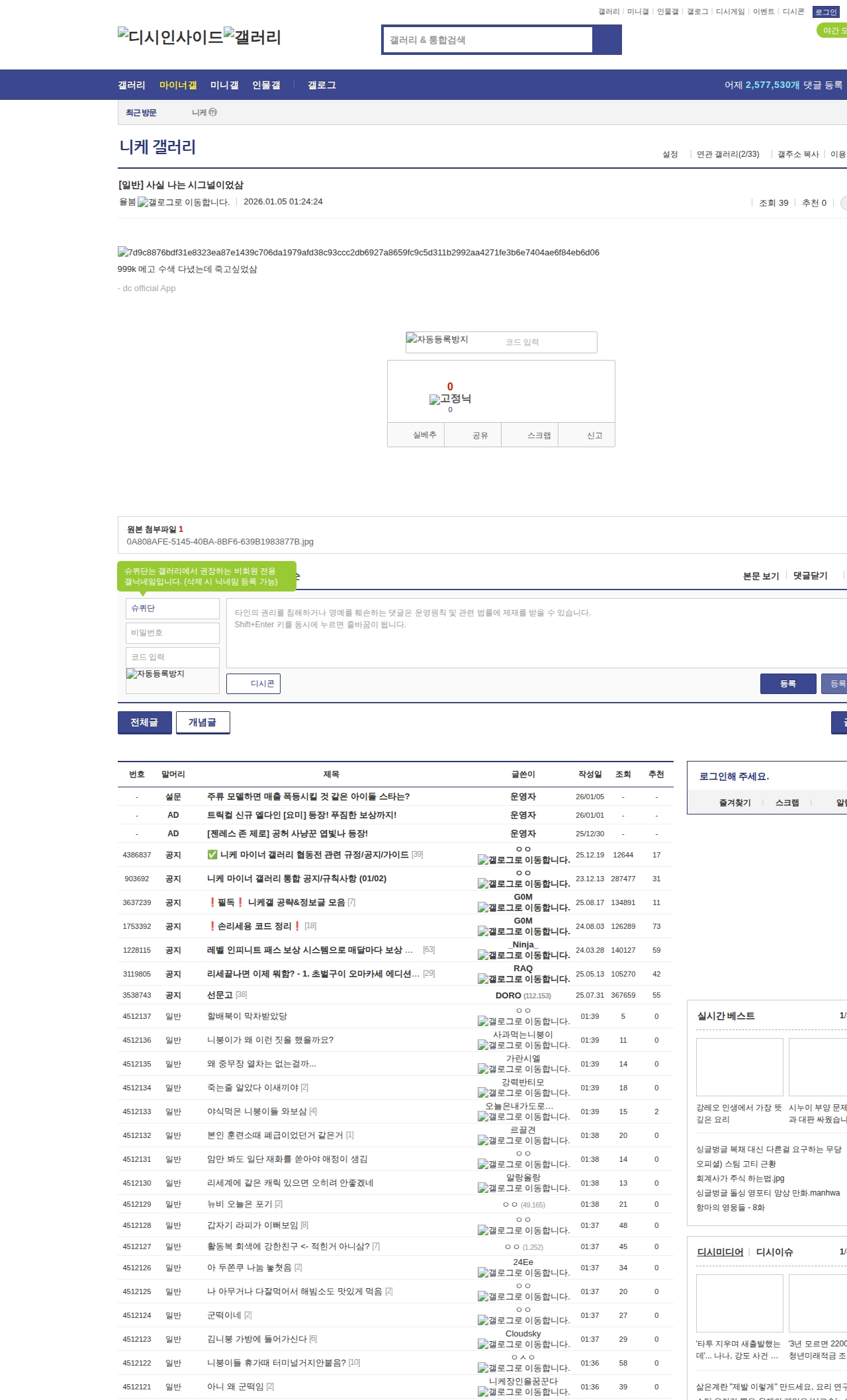Image resolution: width=847 pixels, height=1400 pixels.
Task: Toggle the green 야간 모드 switch
Action: (x=832, y=30)
